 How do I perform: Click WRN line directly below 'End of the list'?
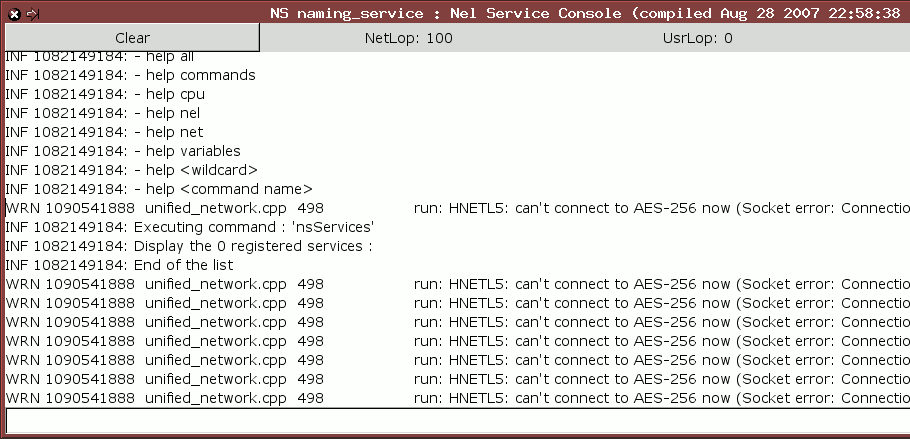coord(457,284)
